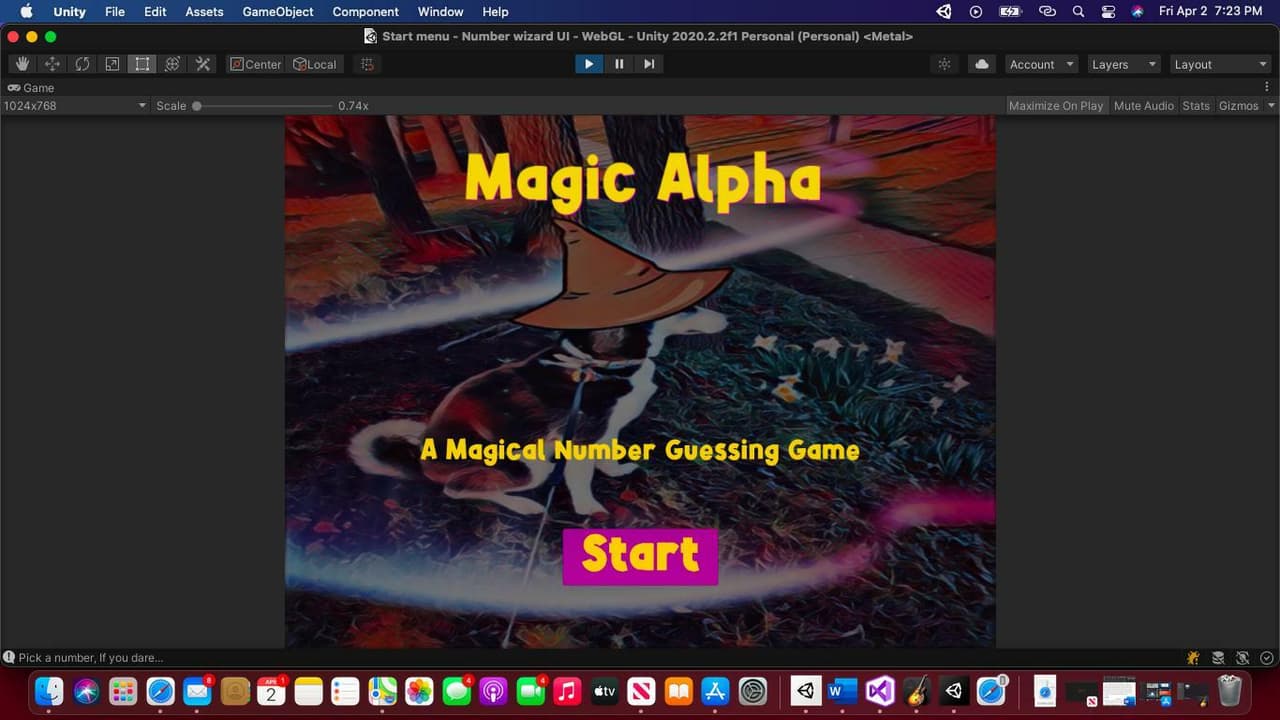The width and height of the screenshot is (1280, 720).
Task: Open System Preferences in the dock
Action: pos(752,691)
